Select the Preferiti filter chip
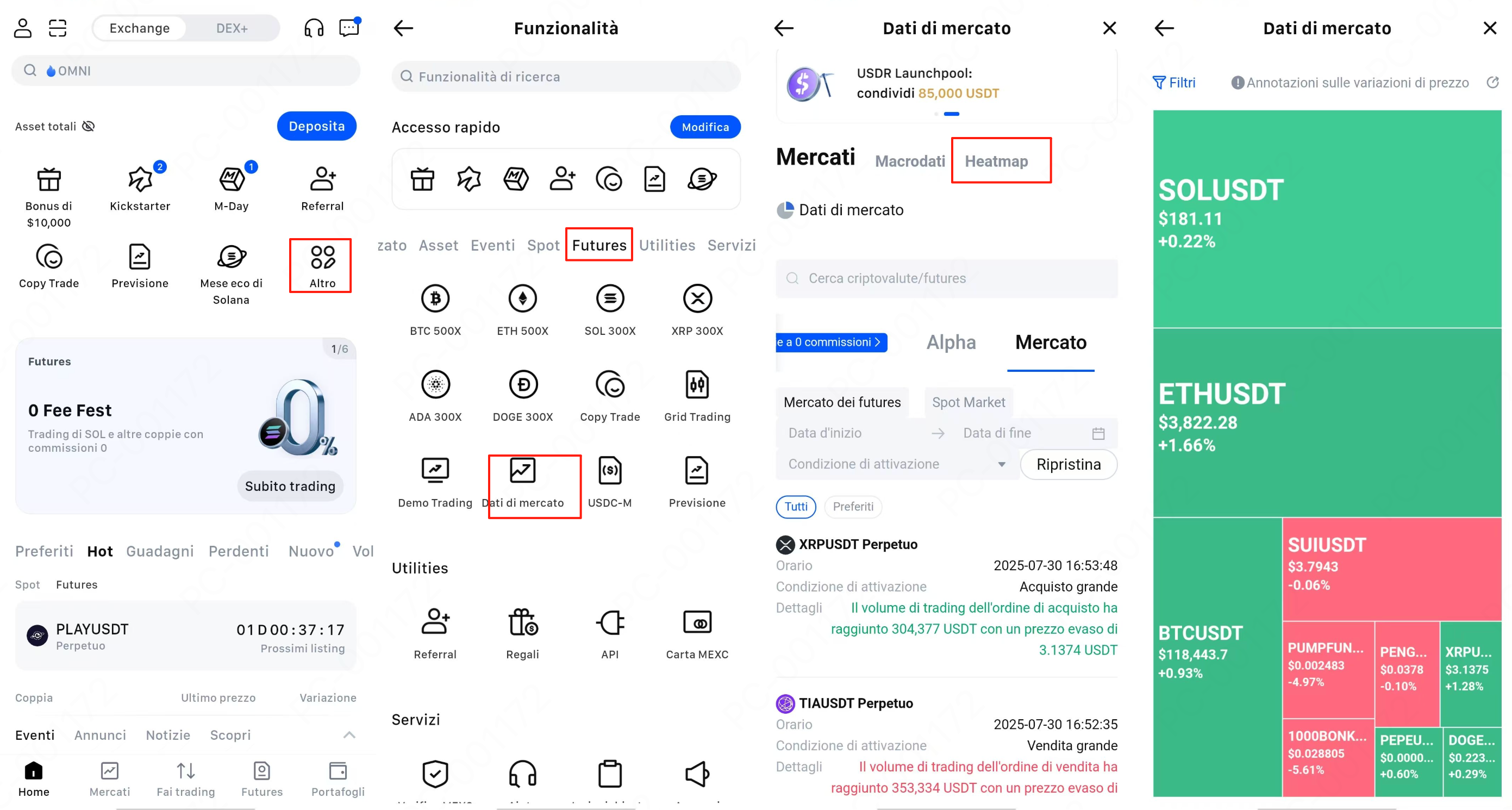This screenshot has width=1512, height=810. tap(852, 507)
